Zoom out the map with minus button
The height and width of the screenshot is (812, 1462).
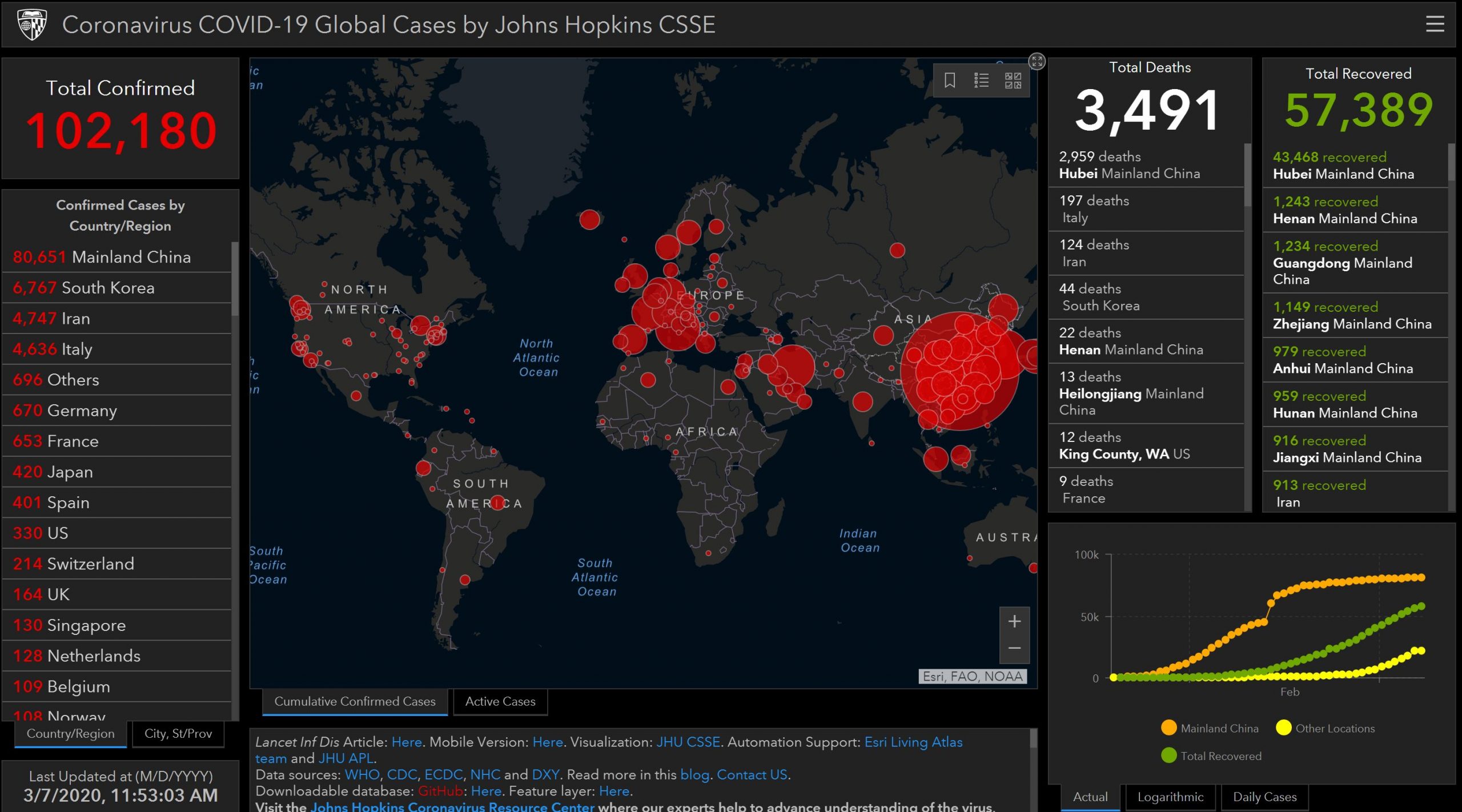1014,648
